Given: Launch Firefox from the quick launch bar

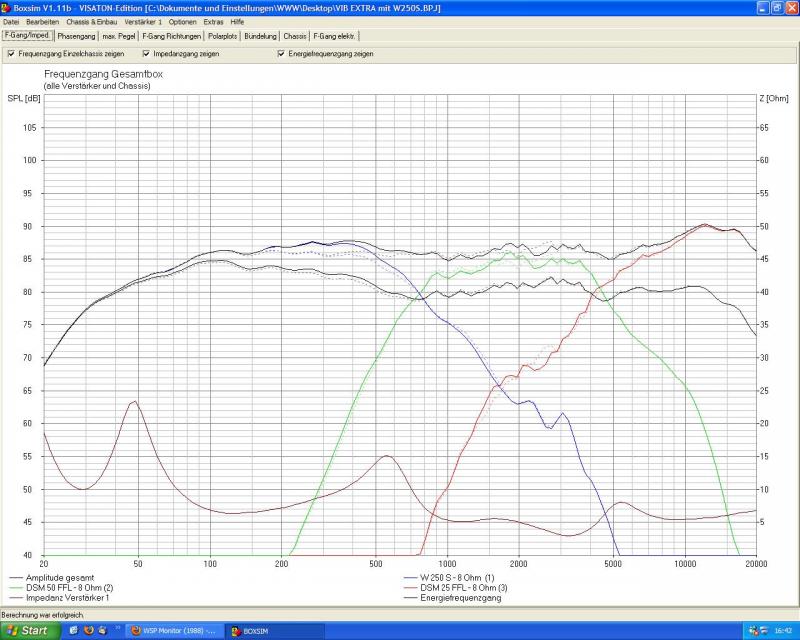Looking at the screenshot, I should tap(89, 631).
